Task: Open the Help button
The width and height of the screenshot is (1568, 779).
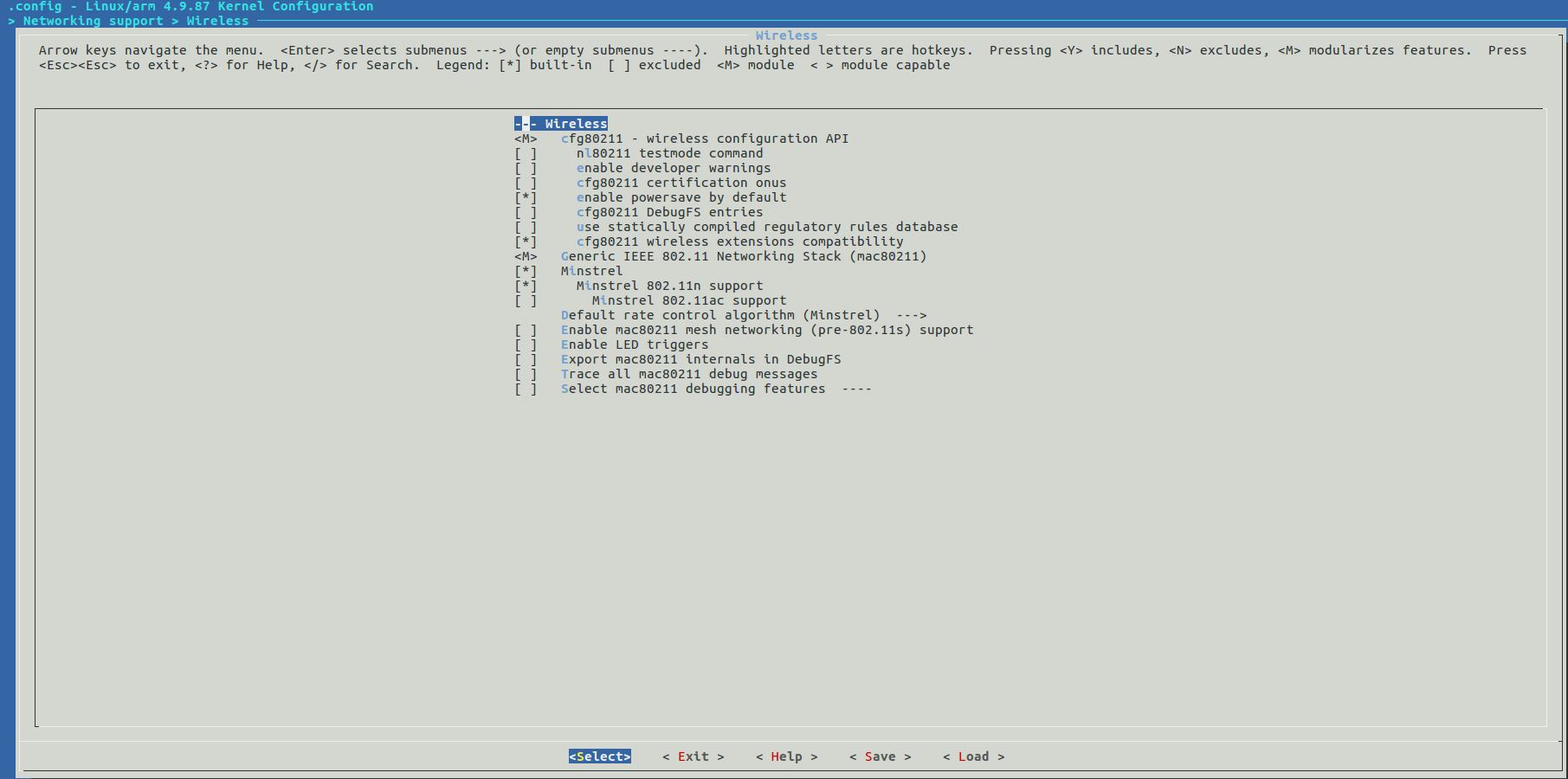Action: (787, 756)
